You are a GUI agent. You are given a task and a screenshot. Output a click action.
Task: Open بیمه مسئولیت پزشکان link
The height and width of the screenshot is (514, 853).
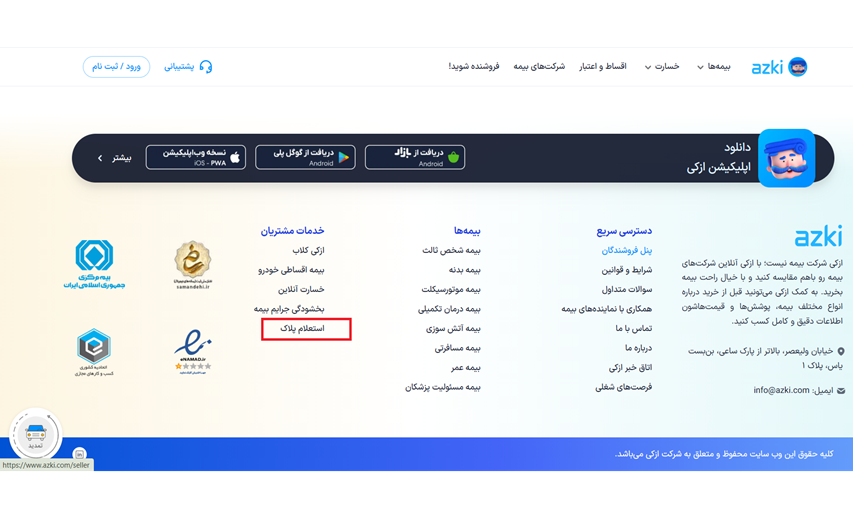(x=443, y=387)
